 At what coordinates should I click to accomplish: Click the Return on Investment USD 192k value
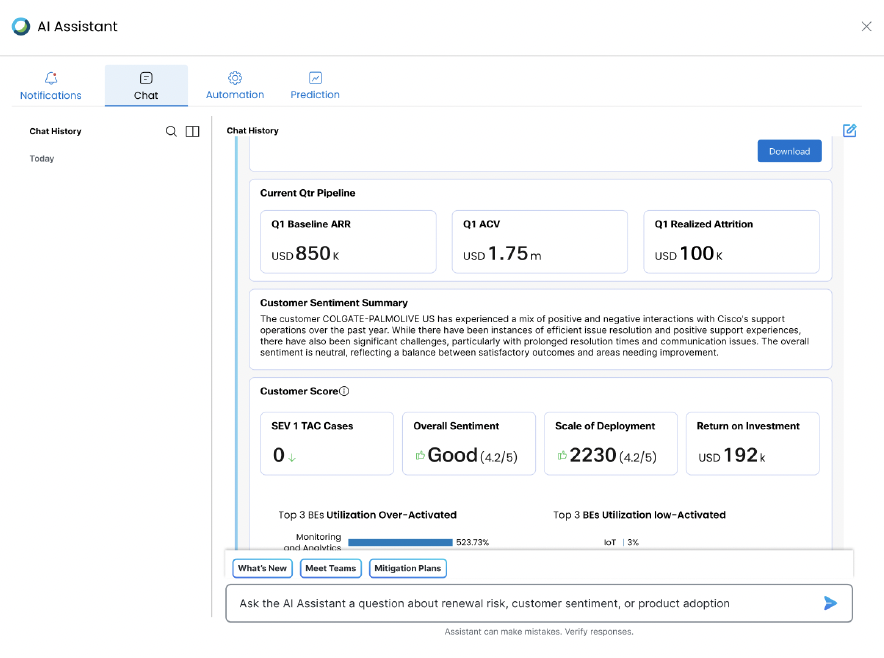tap(732, 456)
